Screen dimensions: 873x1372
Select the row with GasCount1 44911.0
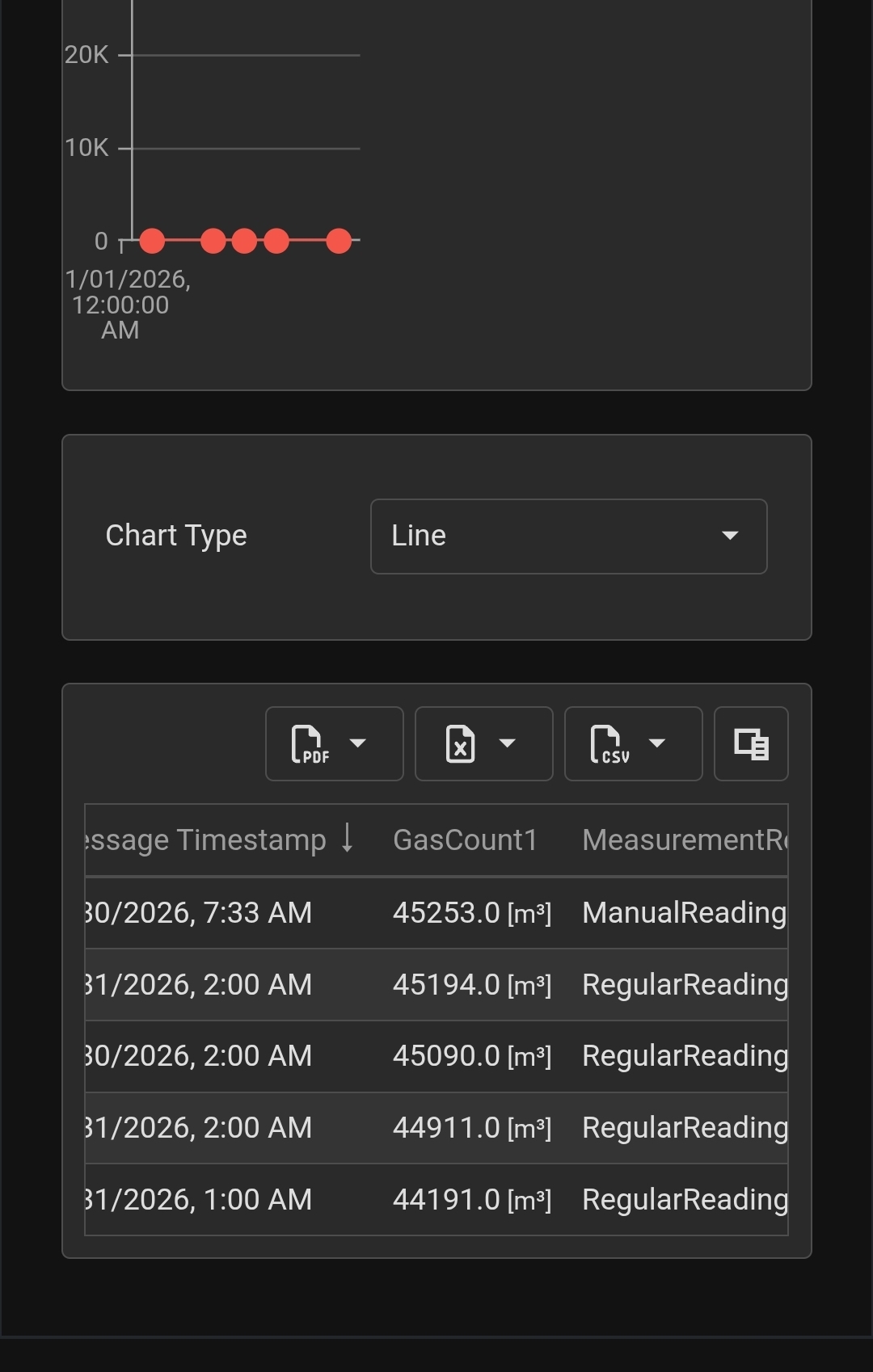pos(436,1128)
